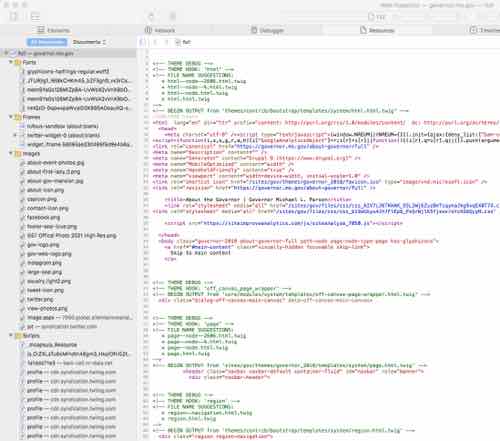
Task: Click the Resources tab icon
Action: (x=363, y=30)
